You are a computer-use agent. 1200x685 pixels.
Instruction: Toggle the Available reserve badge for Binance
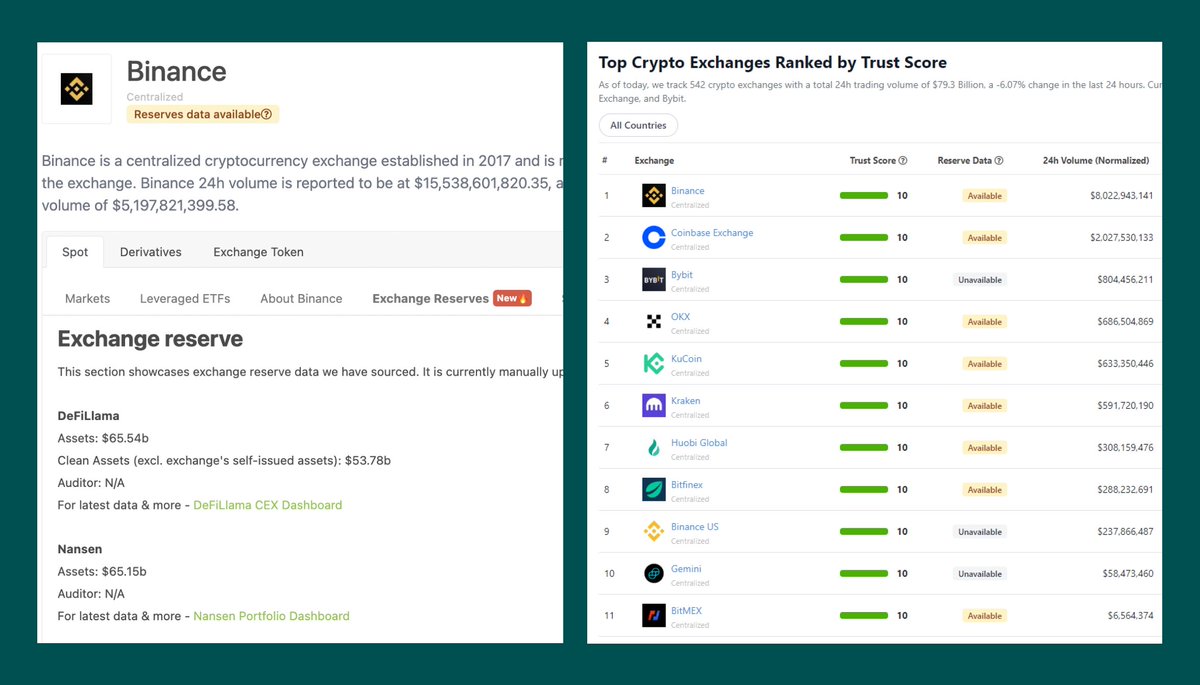click(x=983, y=195)
